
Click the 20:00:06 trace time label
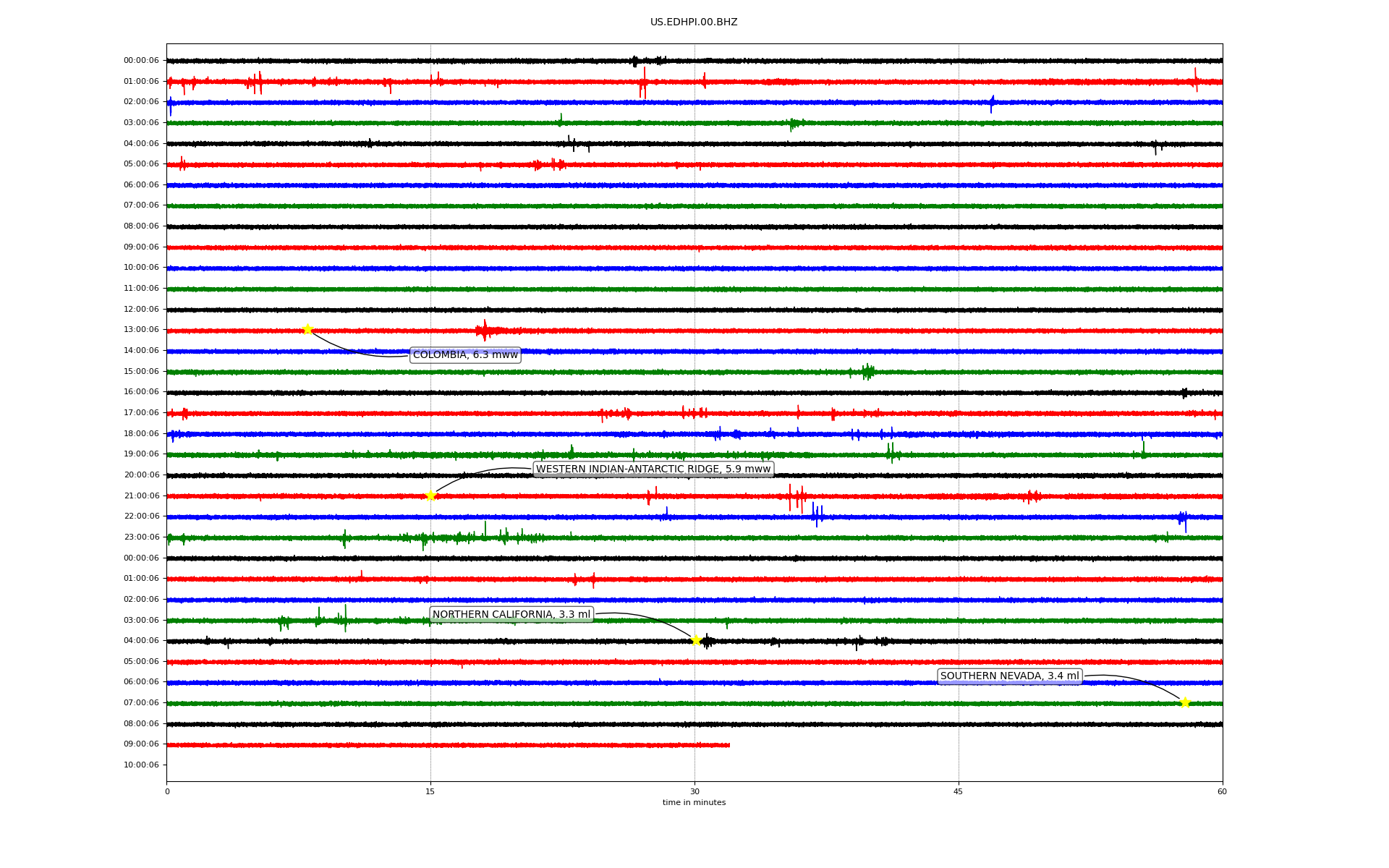click(x=141, y=475)
